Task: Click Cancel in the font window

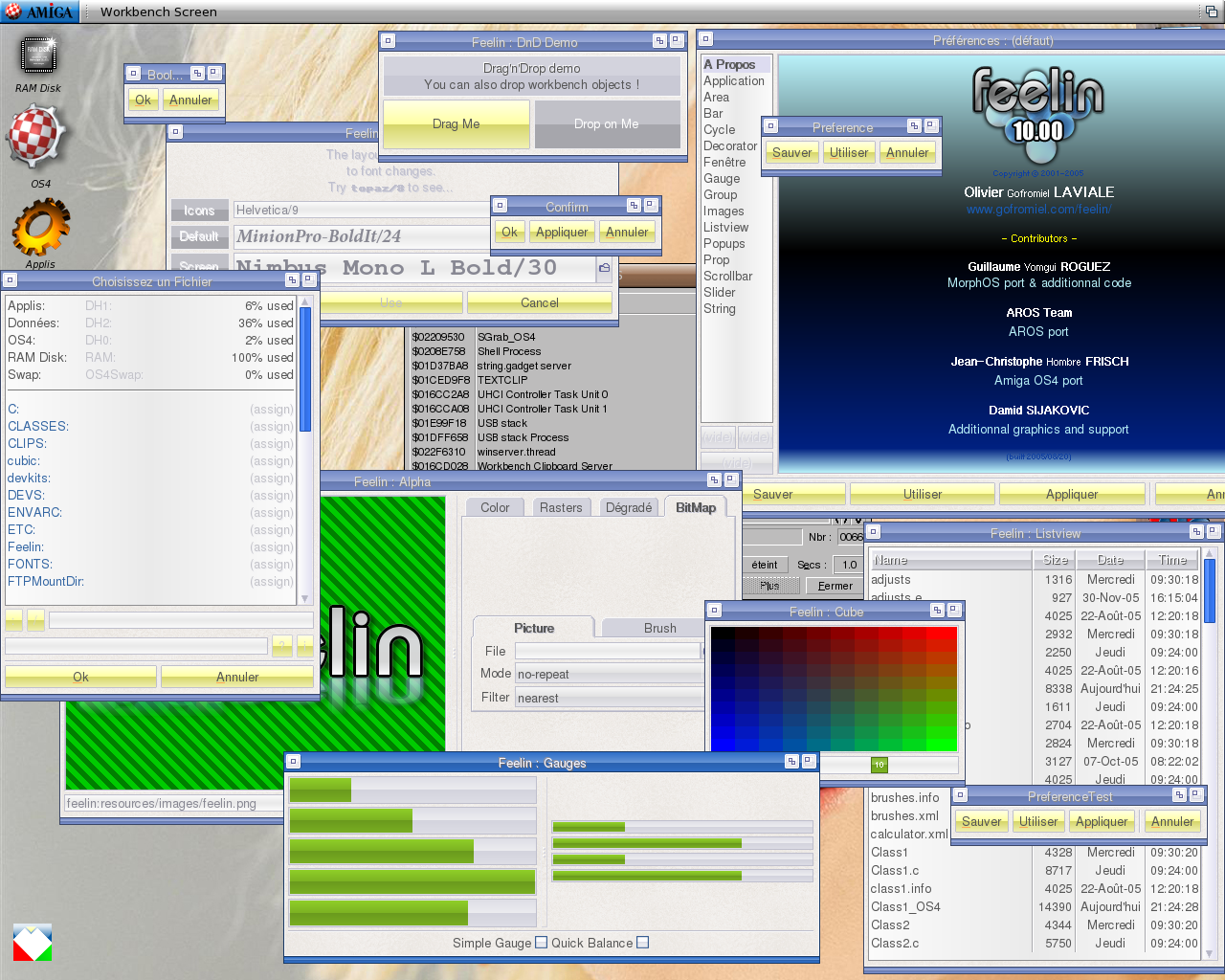Action: (x=540, y=302)
